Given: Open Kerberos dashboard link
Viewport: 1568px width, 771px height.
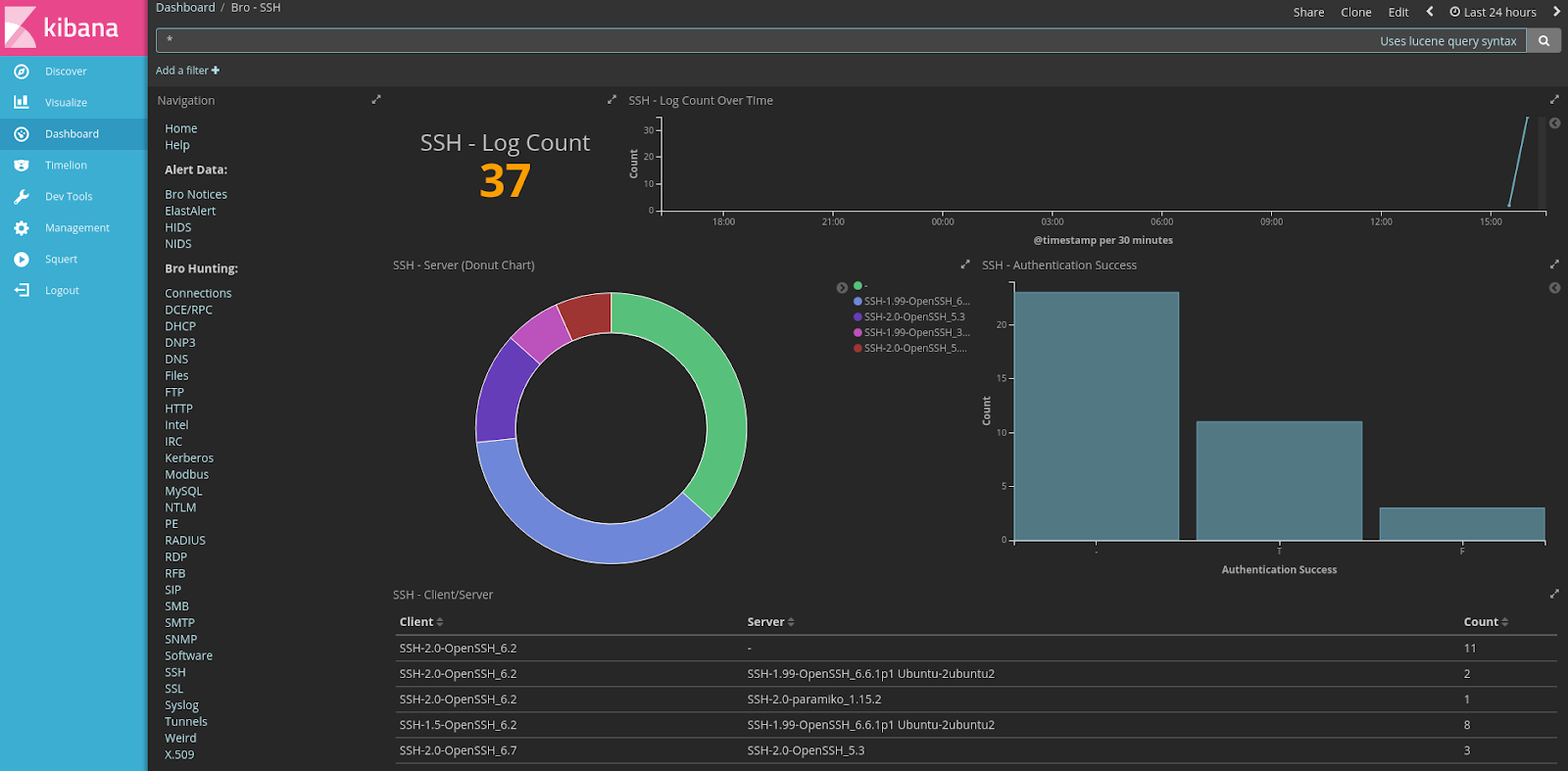Looking at the screenshot, I should [189, 458].
